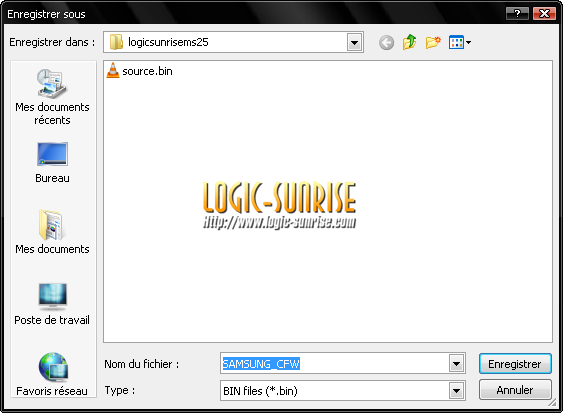
Task: Expand the Nom du fichier dropdown
Action: pos(456,364)
